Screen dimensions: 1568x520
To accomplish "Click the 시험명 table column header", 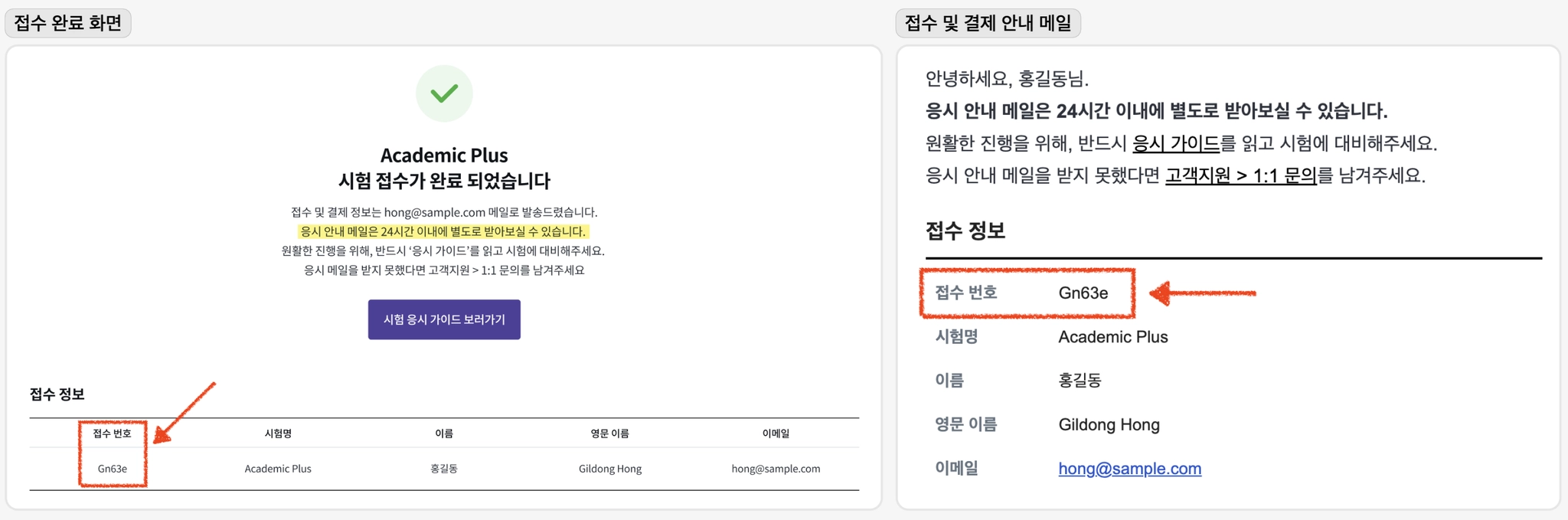I will 278,433.
